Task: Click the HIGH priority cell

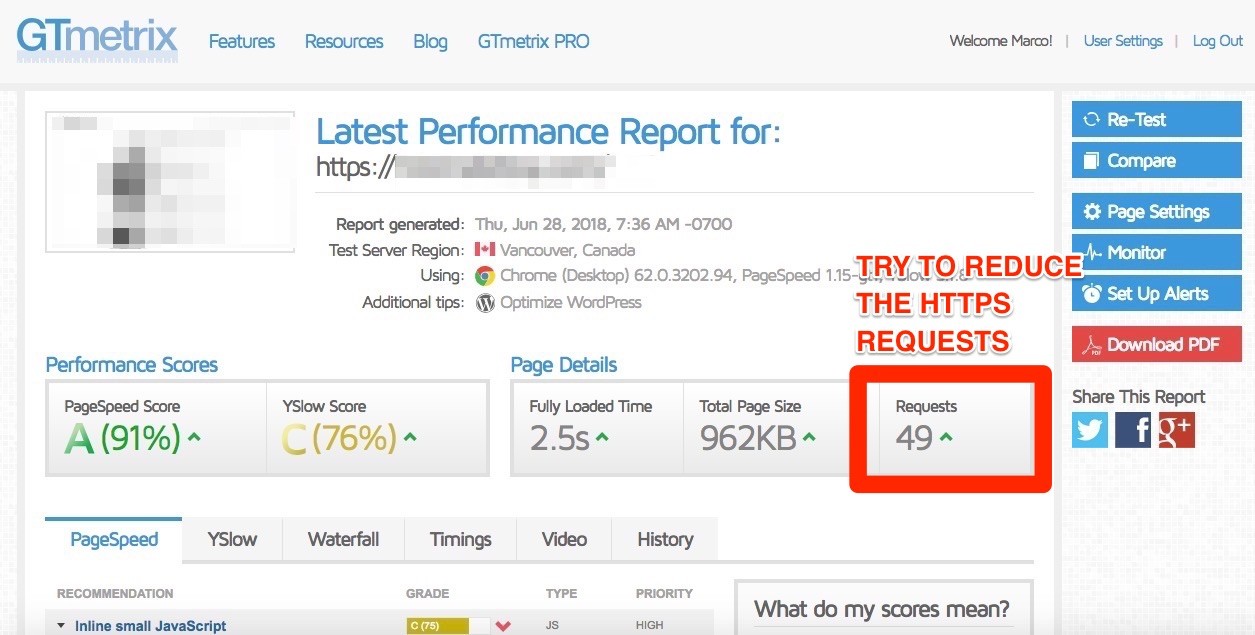Action: point(650,626)
